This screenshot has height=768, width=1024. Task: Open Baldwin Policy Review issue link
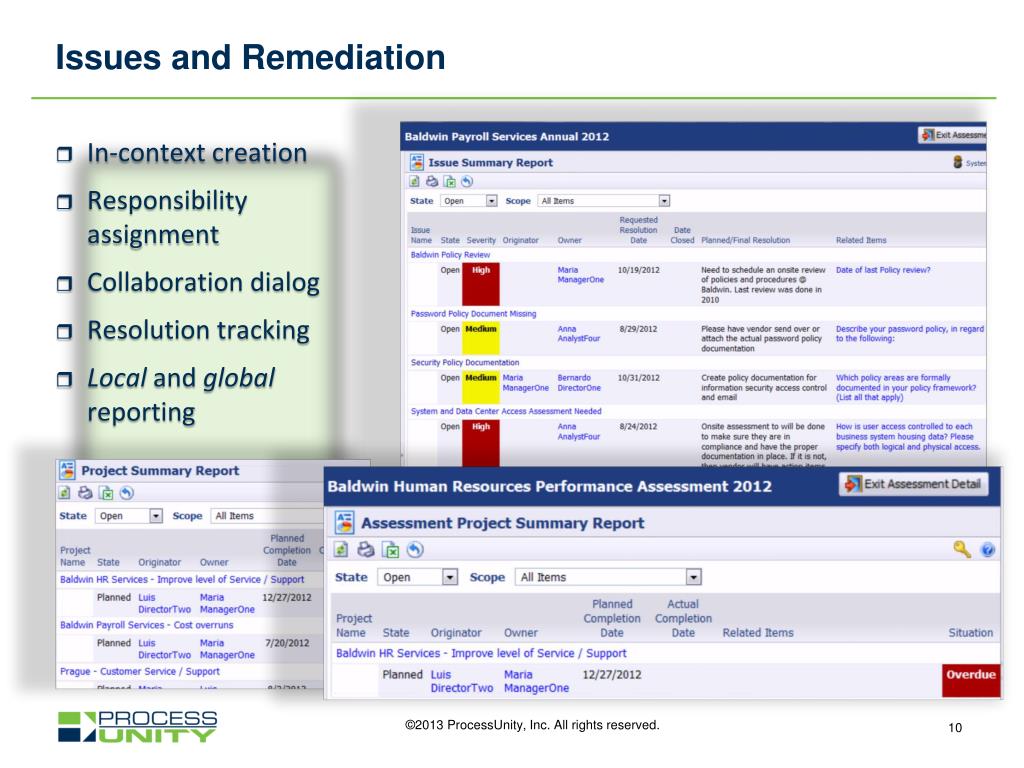coord(450,255)
